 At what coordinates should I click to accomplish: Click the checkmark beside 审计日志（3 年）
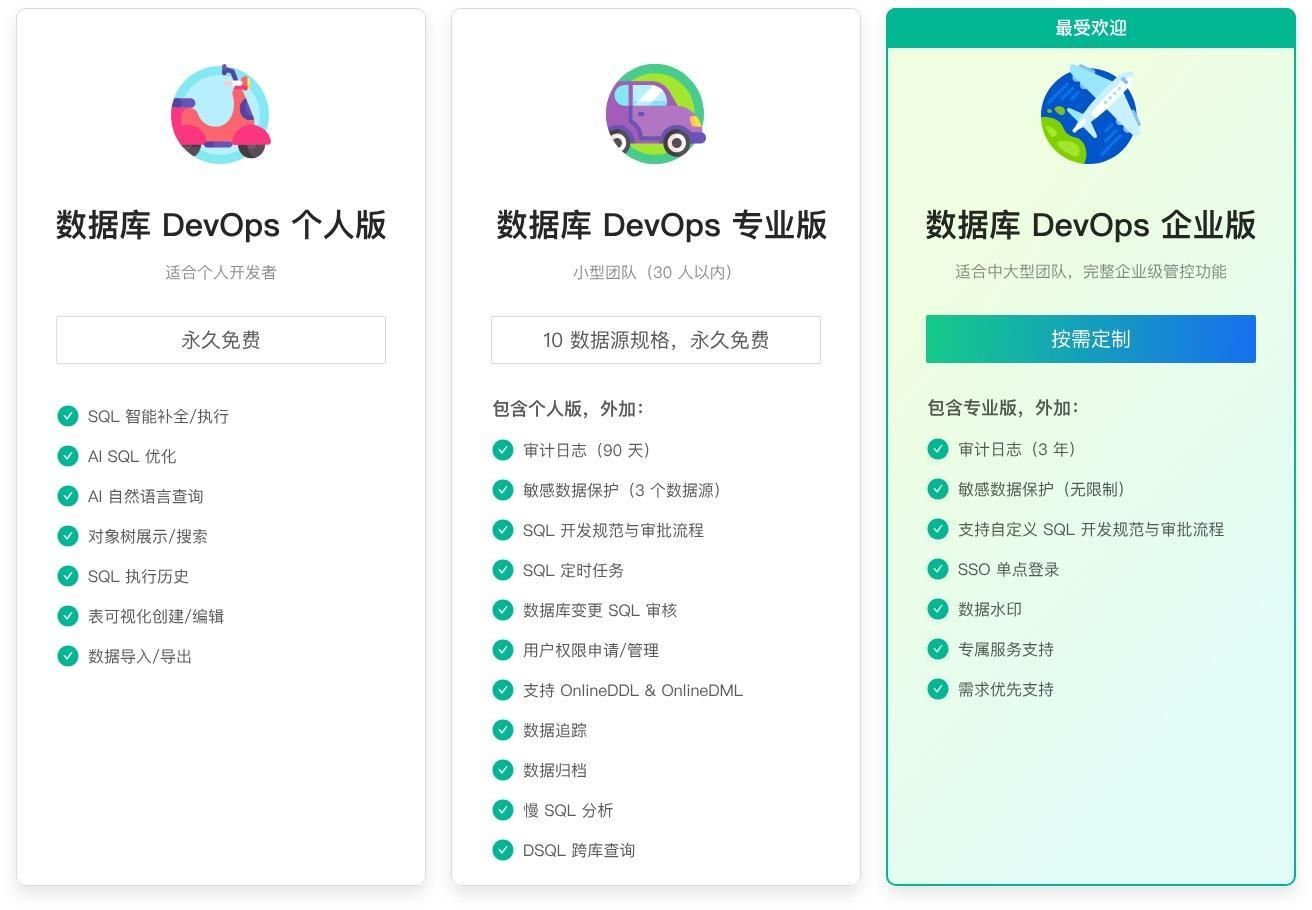pyautogui.click(x=937, y=449)
